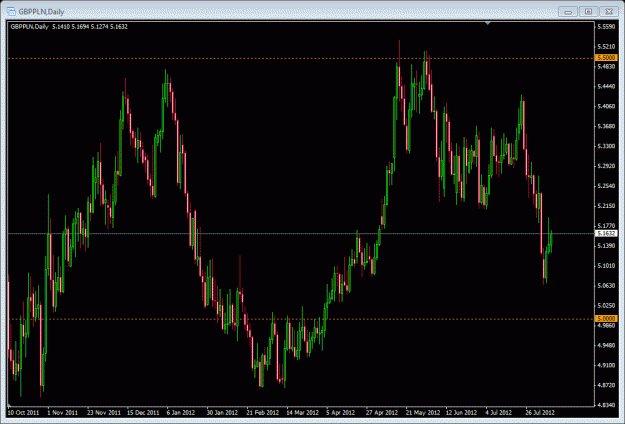Click the GBPPLN,Daily title bar text

(41, 12)
